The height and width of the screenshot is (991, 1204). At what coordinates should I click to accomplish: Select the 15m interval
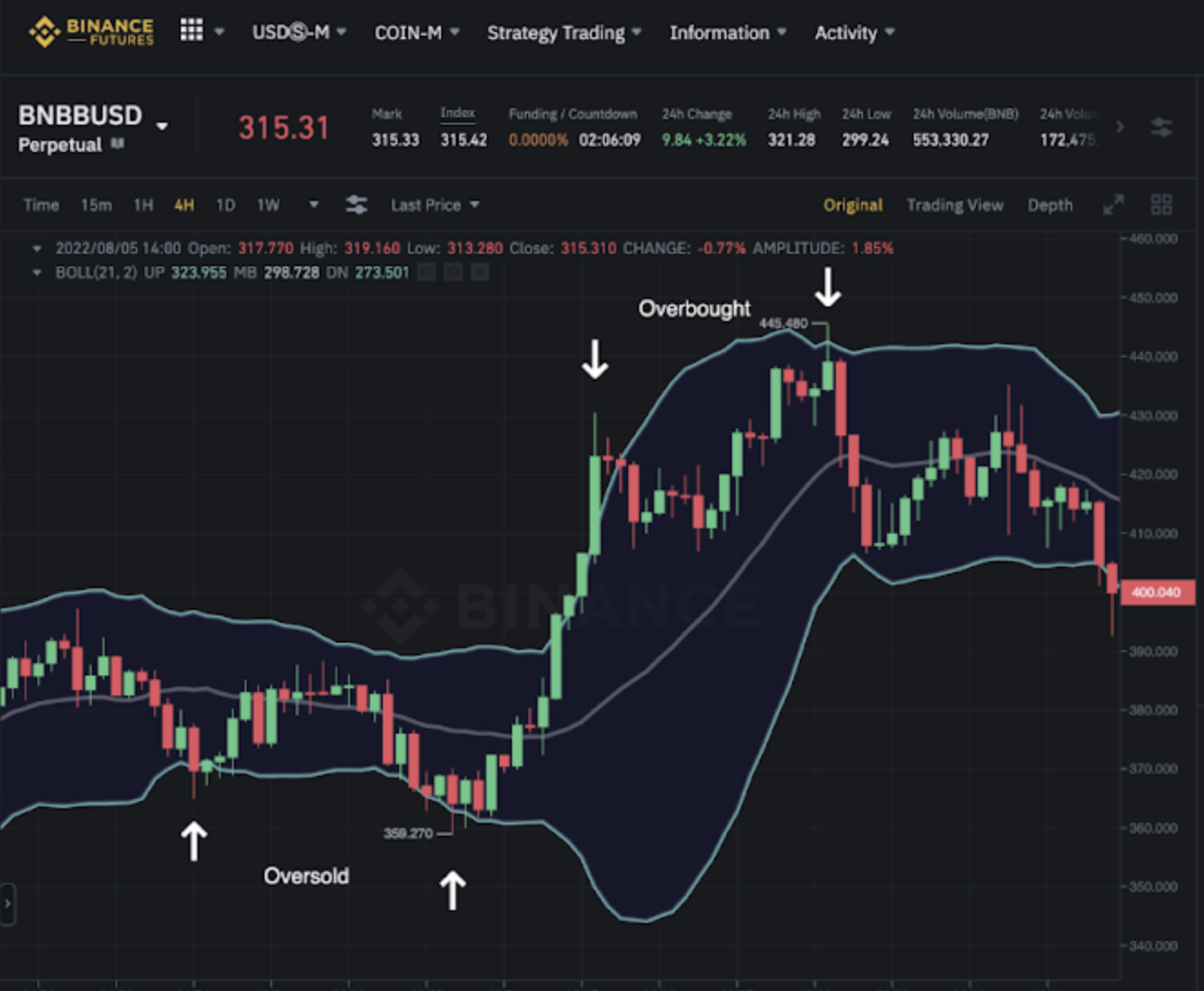(96, 205)
